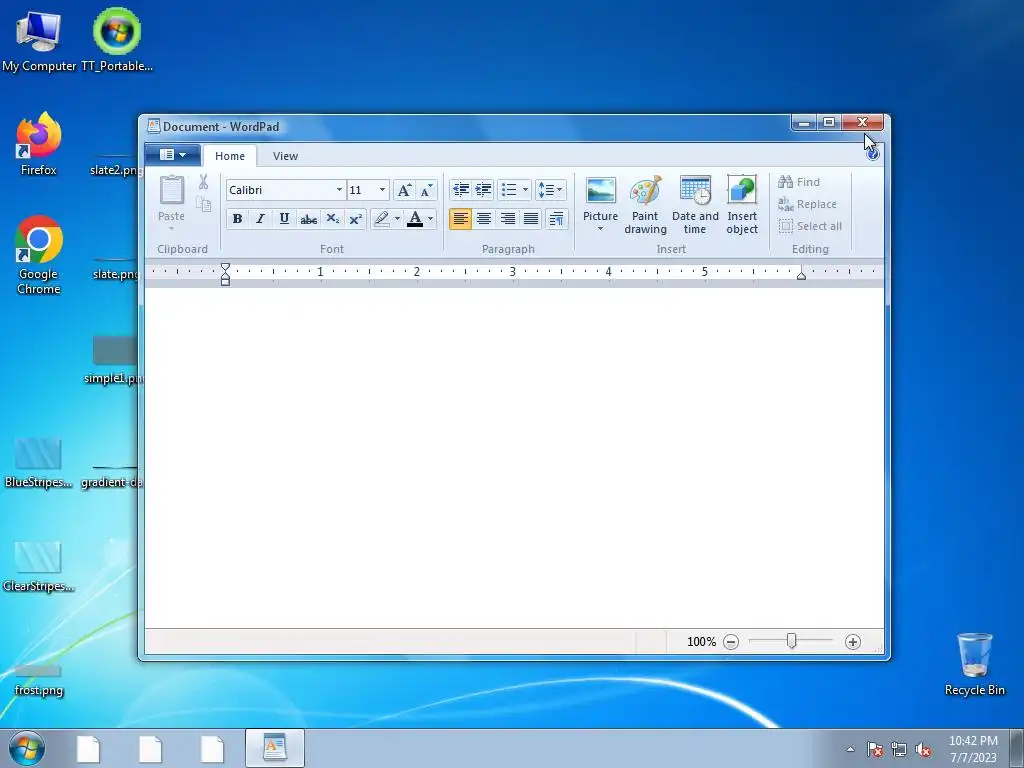Click Find in the Editing group
The image size is (1024, 768).
(x=799, y=182)
